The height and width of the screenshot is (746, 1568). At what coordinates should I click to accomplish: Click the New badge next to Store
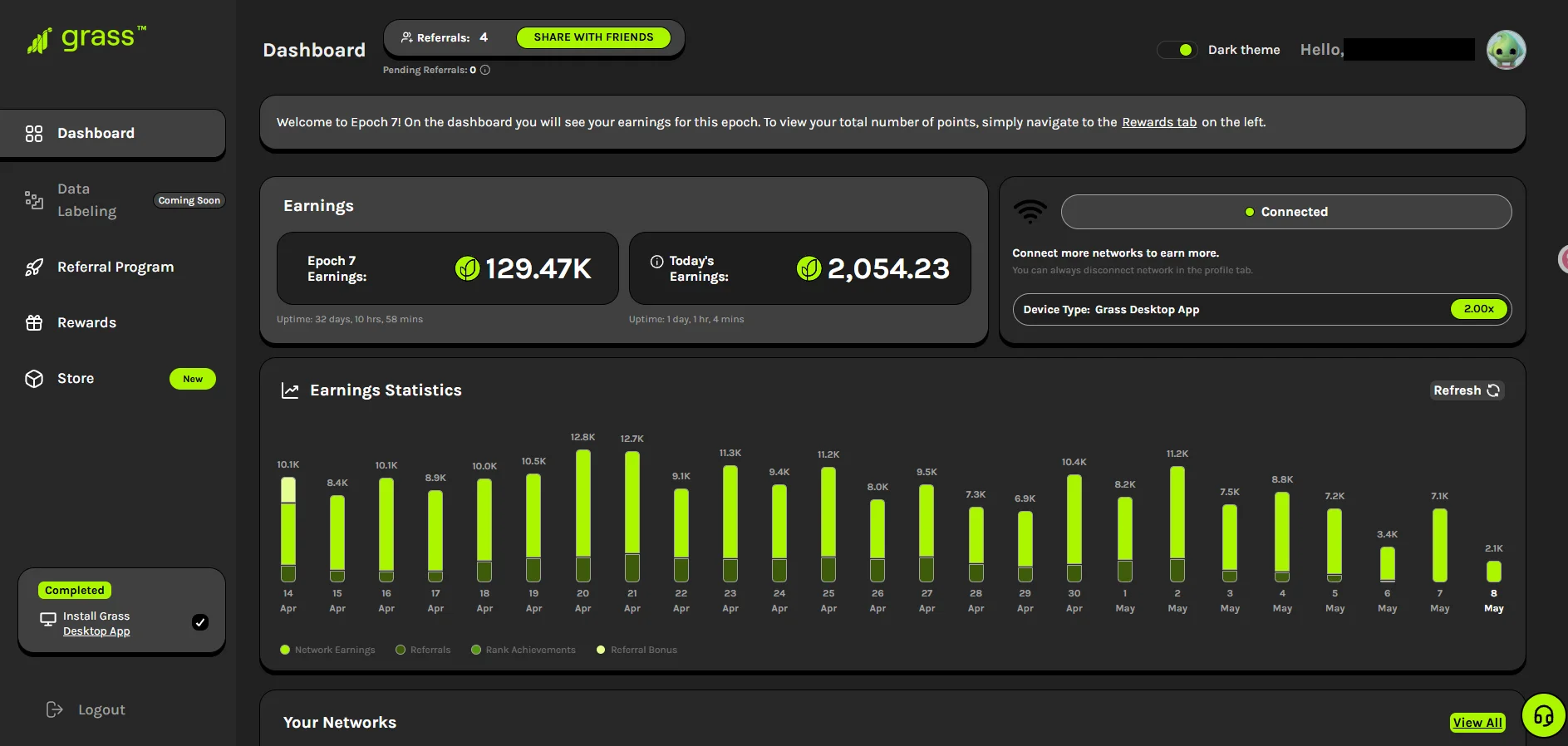tap(193, 379)
